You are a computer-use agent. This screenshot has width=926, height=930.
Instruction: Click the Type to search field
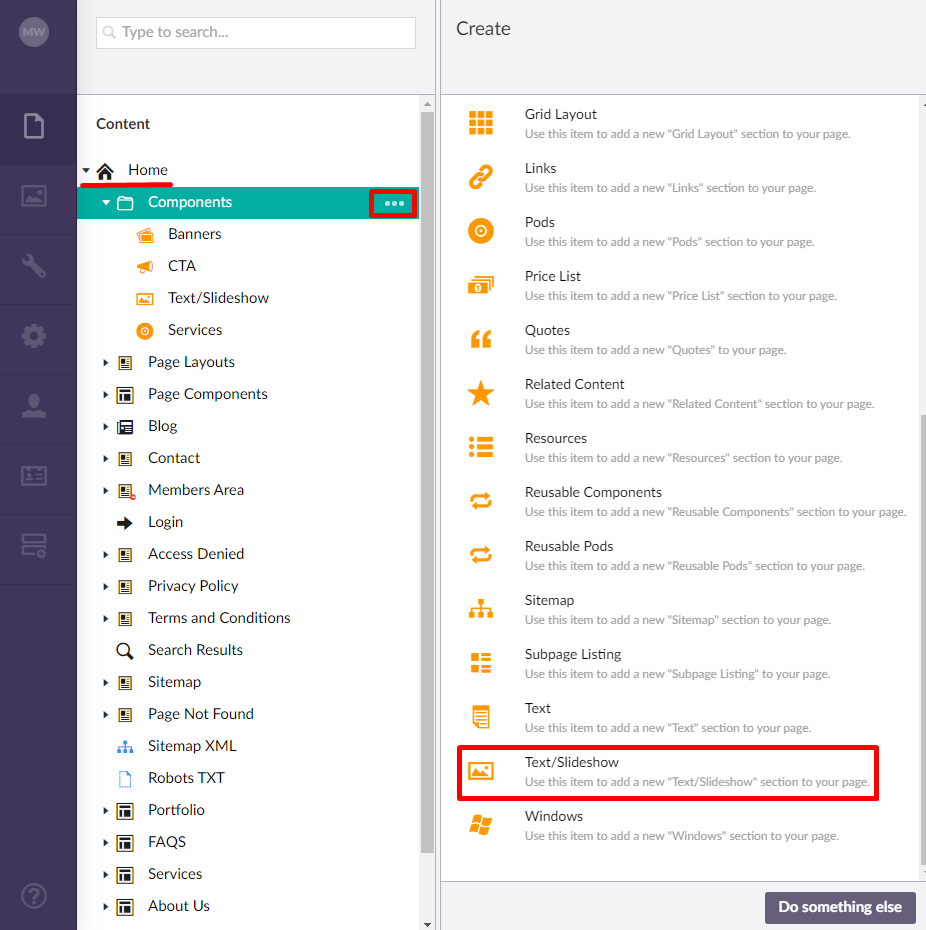coord(256,33)
